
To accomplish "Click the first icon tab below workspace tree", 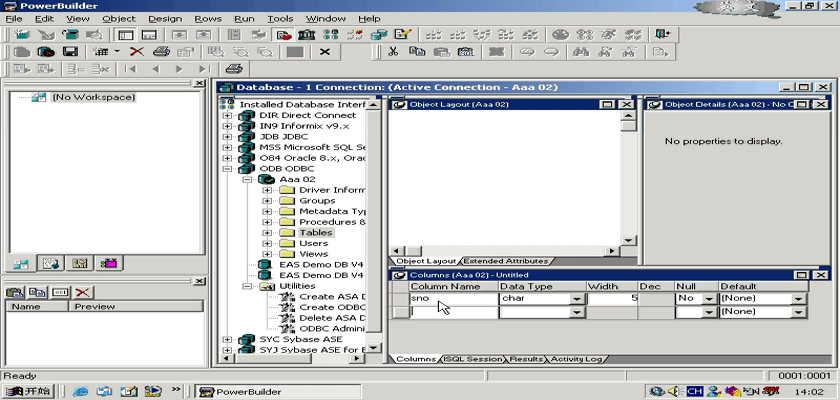I will pos(21,263).
